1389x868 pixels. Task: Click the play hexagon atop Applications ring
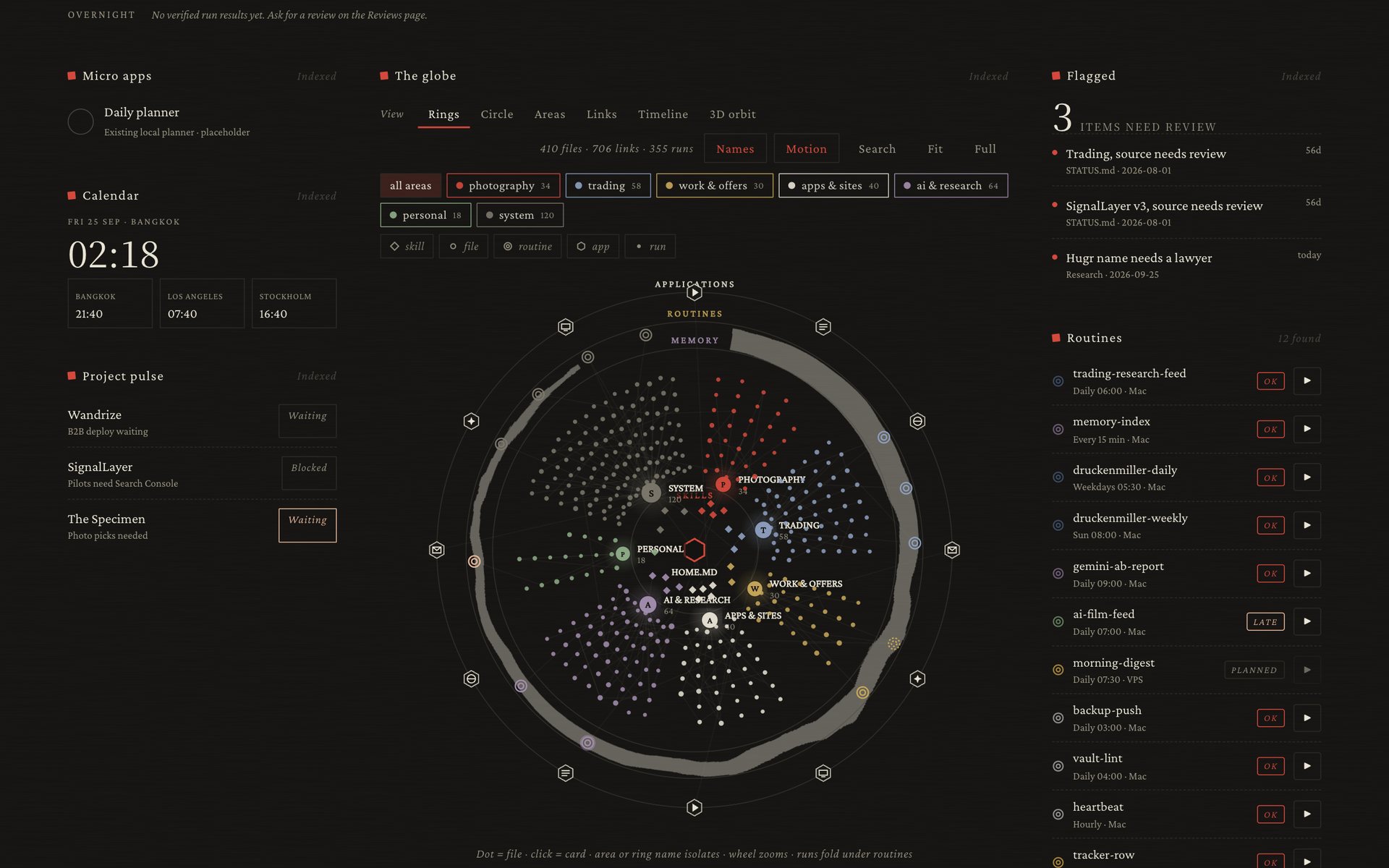click(x=694, y=293)
